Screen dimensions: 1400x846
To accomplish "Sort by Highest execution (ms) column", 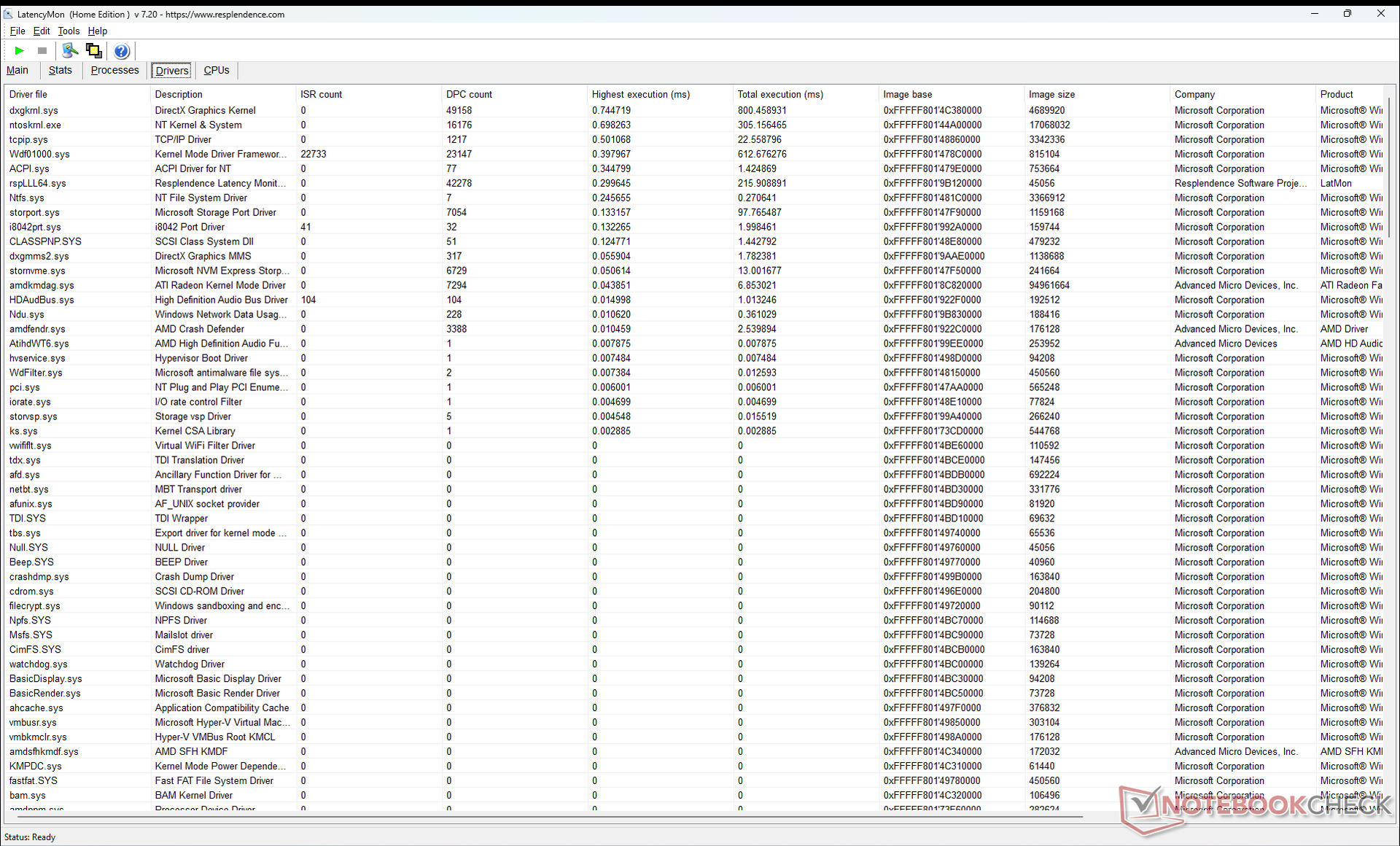I will tap(640, 94).
